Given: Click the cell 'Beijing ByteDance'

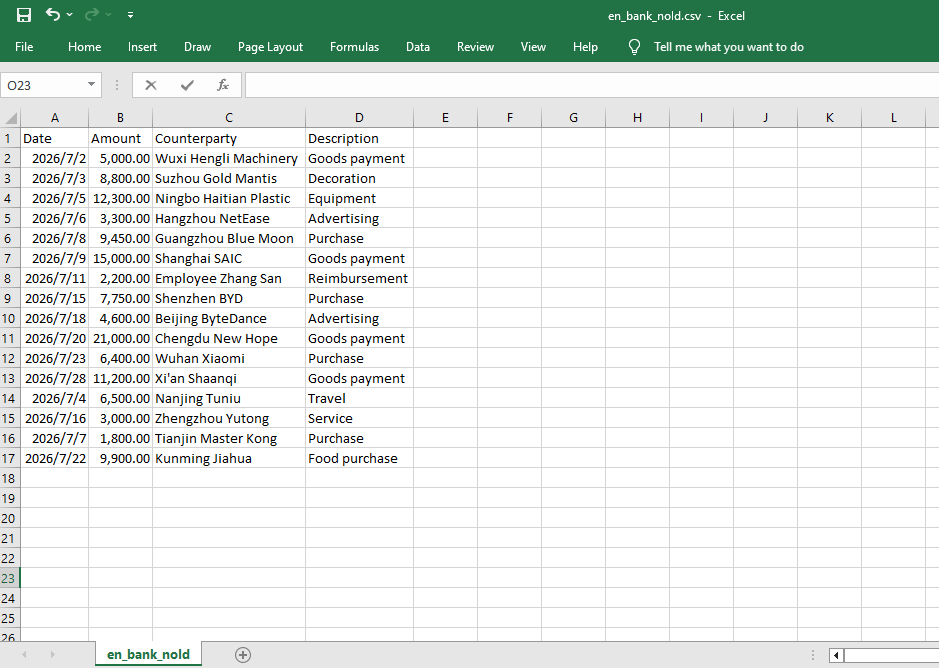Looking at the screenshot, I should click(x=229, y=318).
